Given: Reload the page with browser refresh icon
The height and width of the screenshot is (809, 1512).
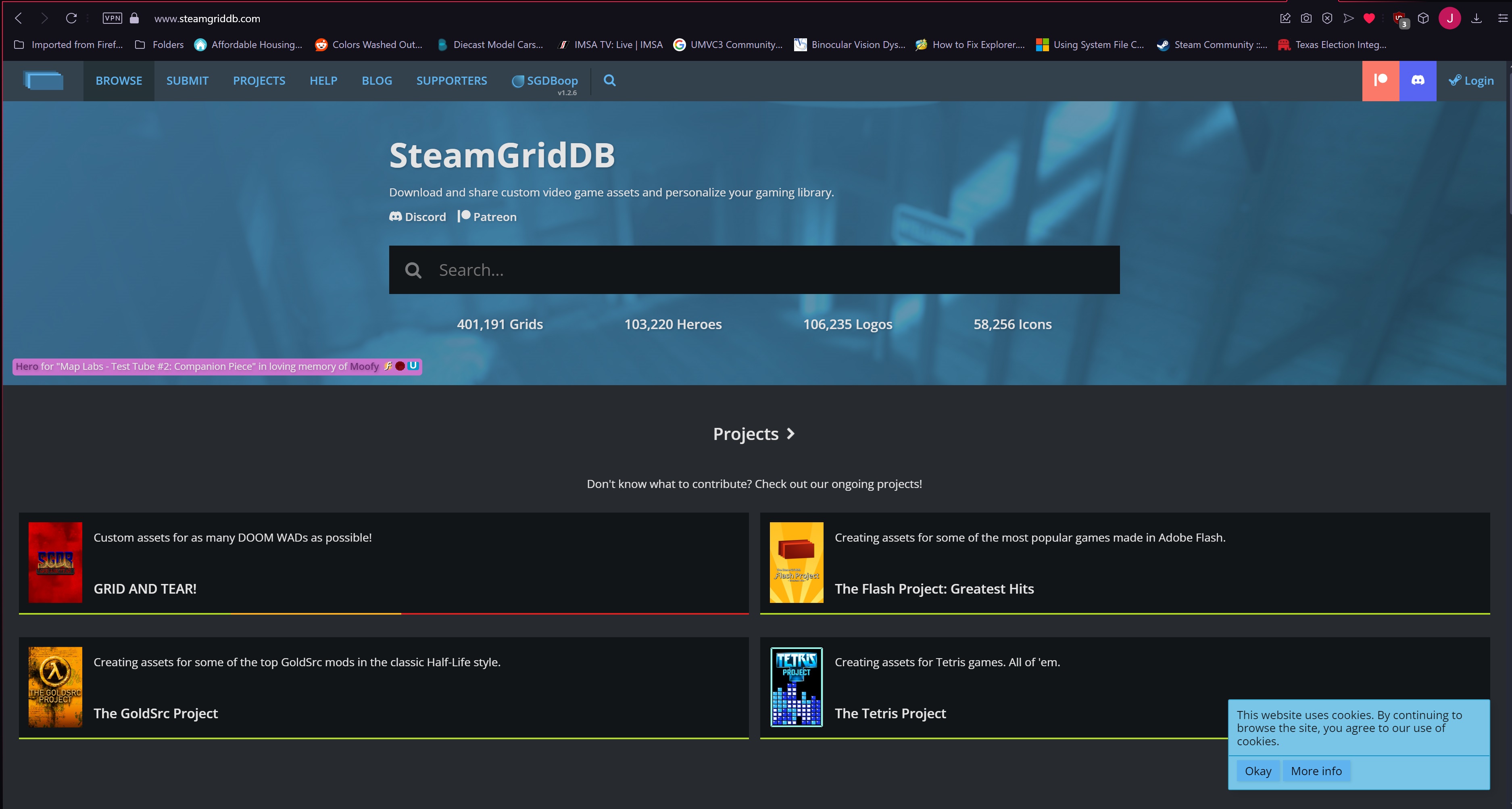Looking at the screenshot, I should point(71,18).
